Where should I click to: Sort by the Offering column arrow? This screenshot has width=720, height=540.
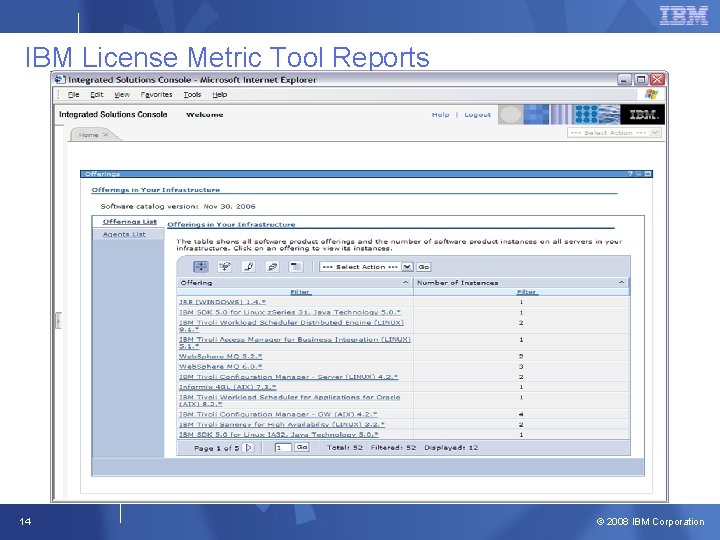pos(405,282)
